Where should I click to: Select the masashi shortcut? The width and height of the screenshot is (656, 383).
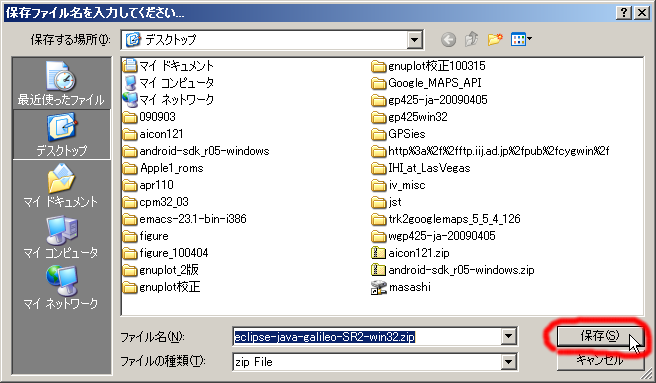tap(401, 287)
